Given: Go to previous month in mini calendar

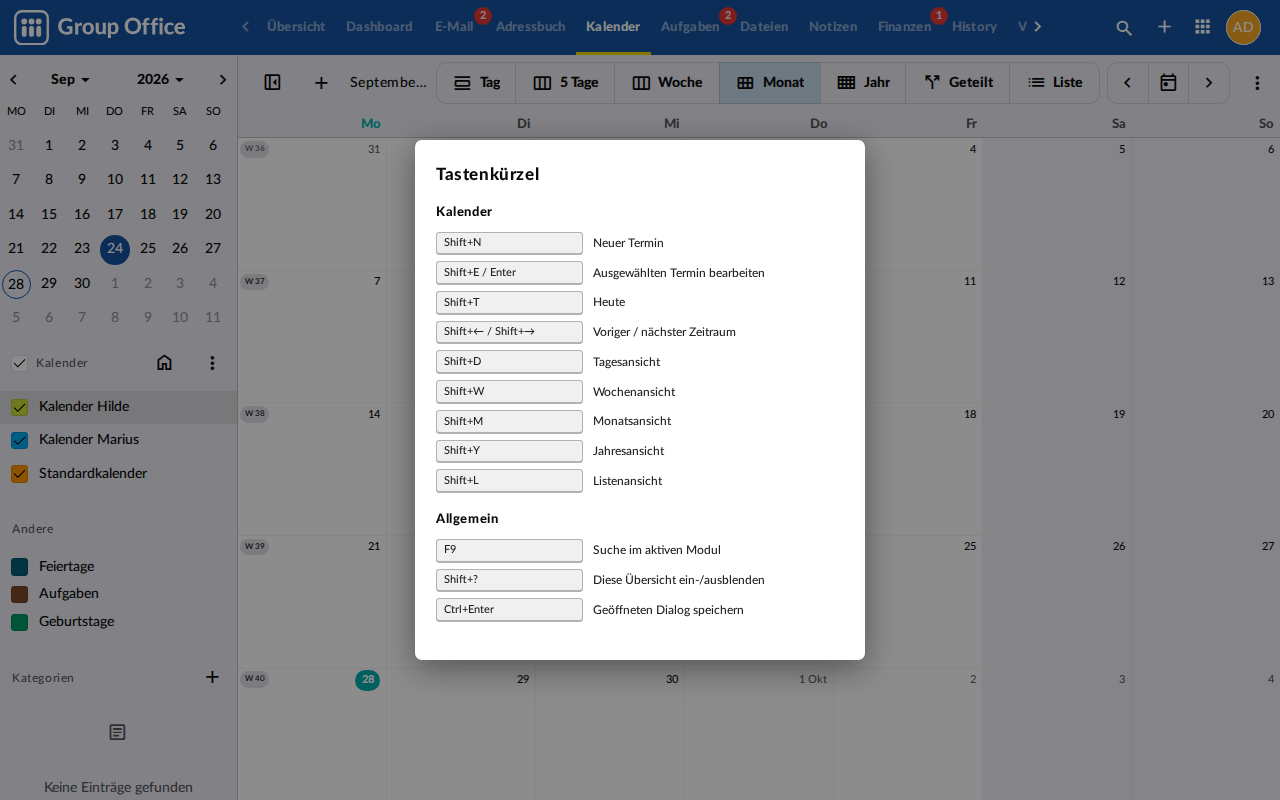Looking at the screenshot, I should [14, 79].
